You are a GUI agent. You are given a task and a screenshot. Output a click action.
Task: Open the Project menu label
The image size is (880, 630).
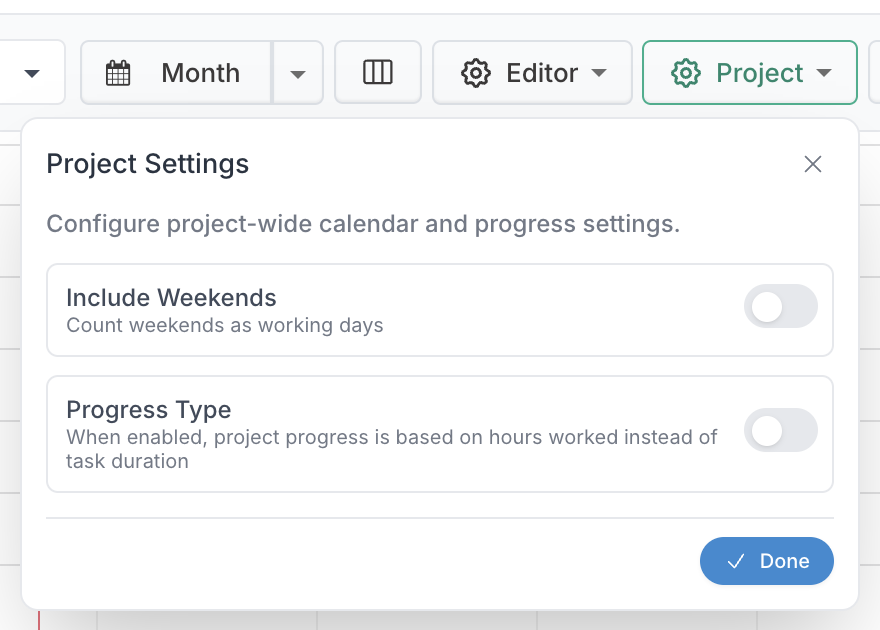tap(759, 73)
